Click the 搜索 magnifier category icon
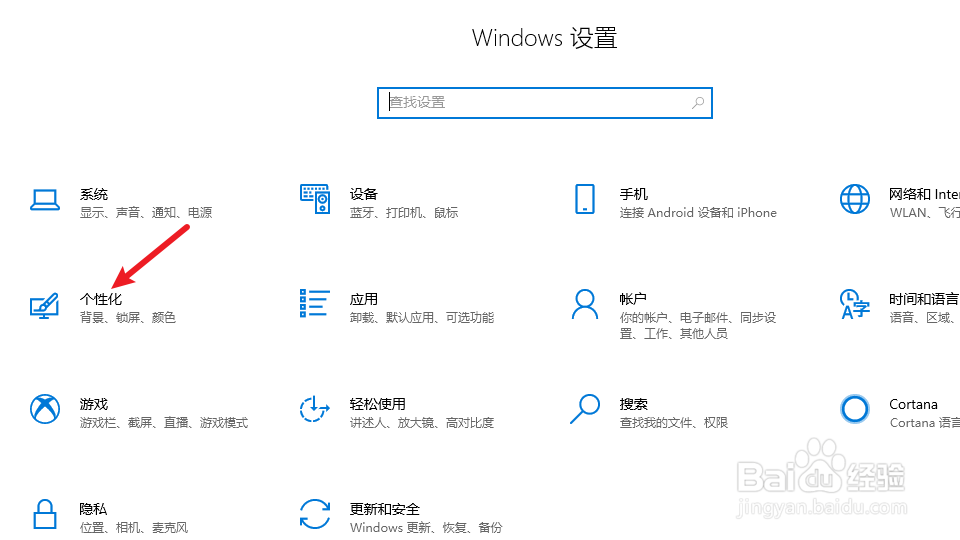This screenshot has width=960, height=540. [x=585, y=409]
